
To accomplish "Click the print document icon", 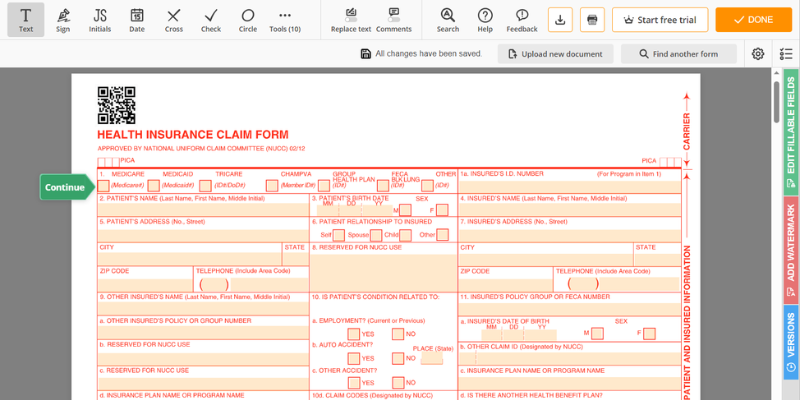I will [592, 19].
